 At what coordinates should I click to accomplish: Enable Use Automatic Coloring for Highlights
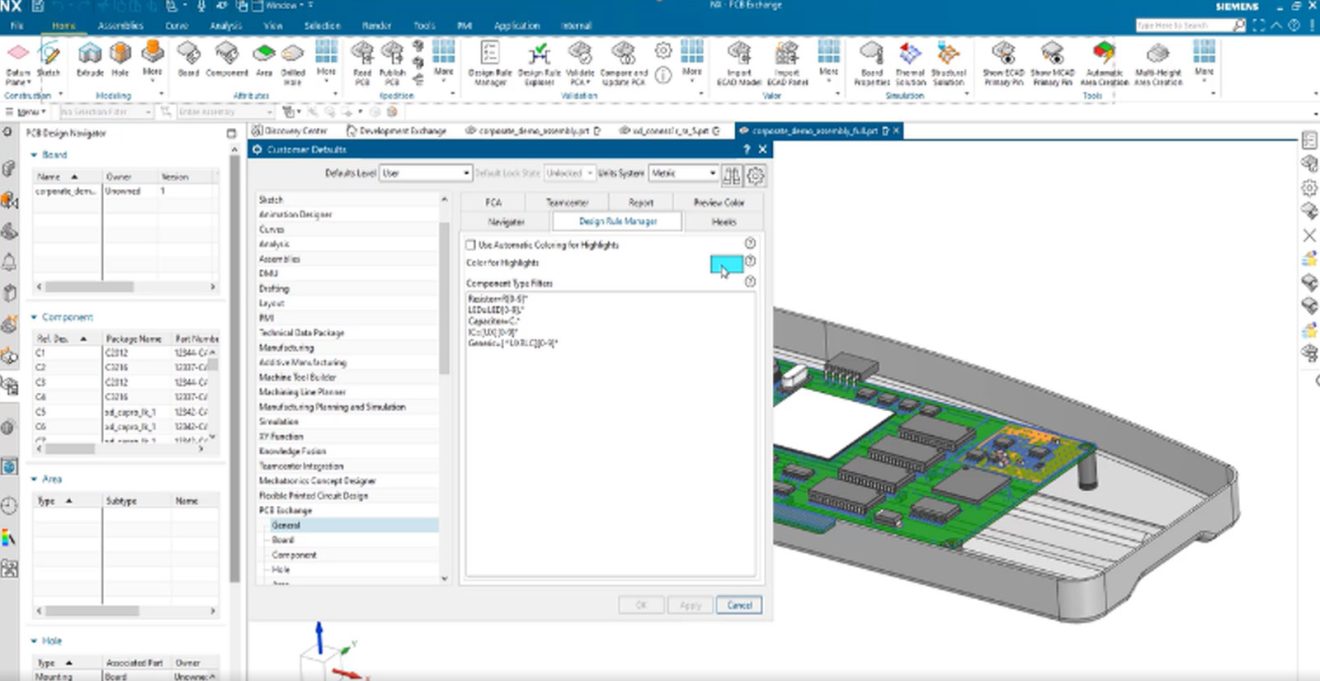point(470,243)
